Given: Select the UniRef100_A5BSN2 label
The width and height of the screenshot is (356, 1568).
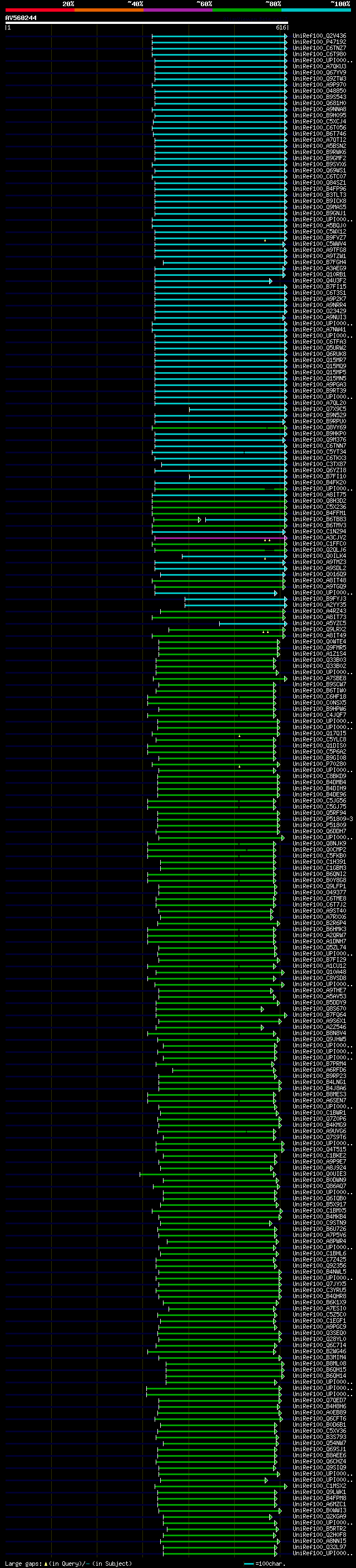Looking at the screenshot, I should (319, 146).
